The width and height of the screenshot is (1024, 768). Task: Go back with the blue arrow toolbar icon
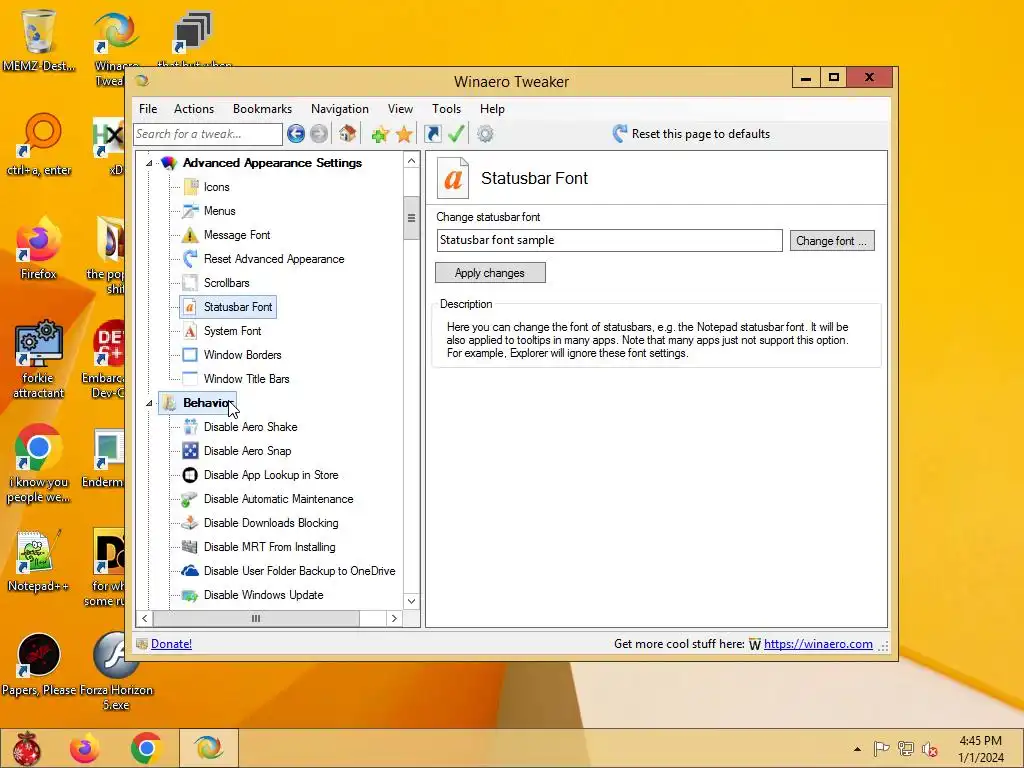tap(296, 134)
